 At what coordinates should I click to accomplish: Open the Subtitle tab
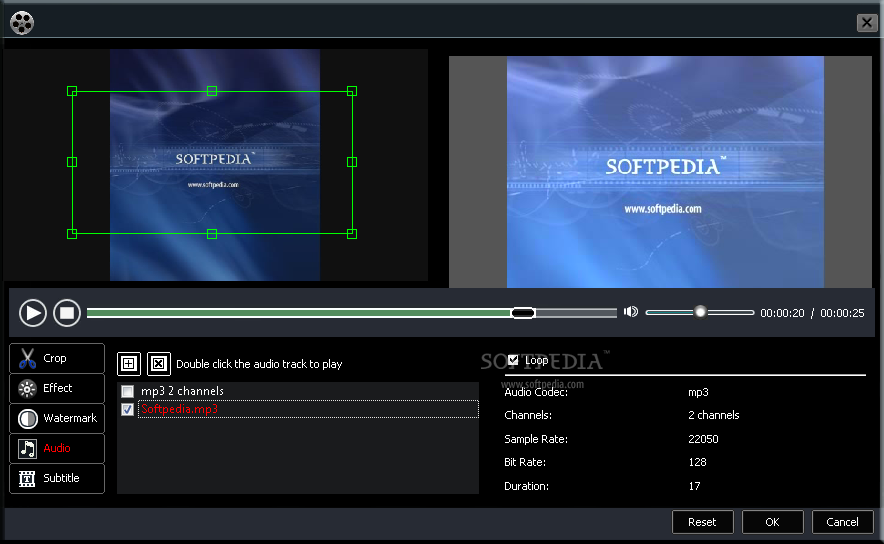tap(57, 478)
